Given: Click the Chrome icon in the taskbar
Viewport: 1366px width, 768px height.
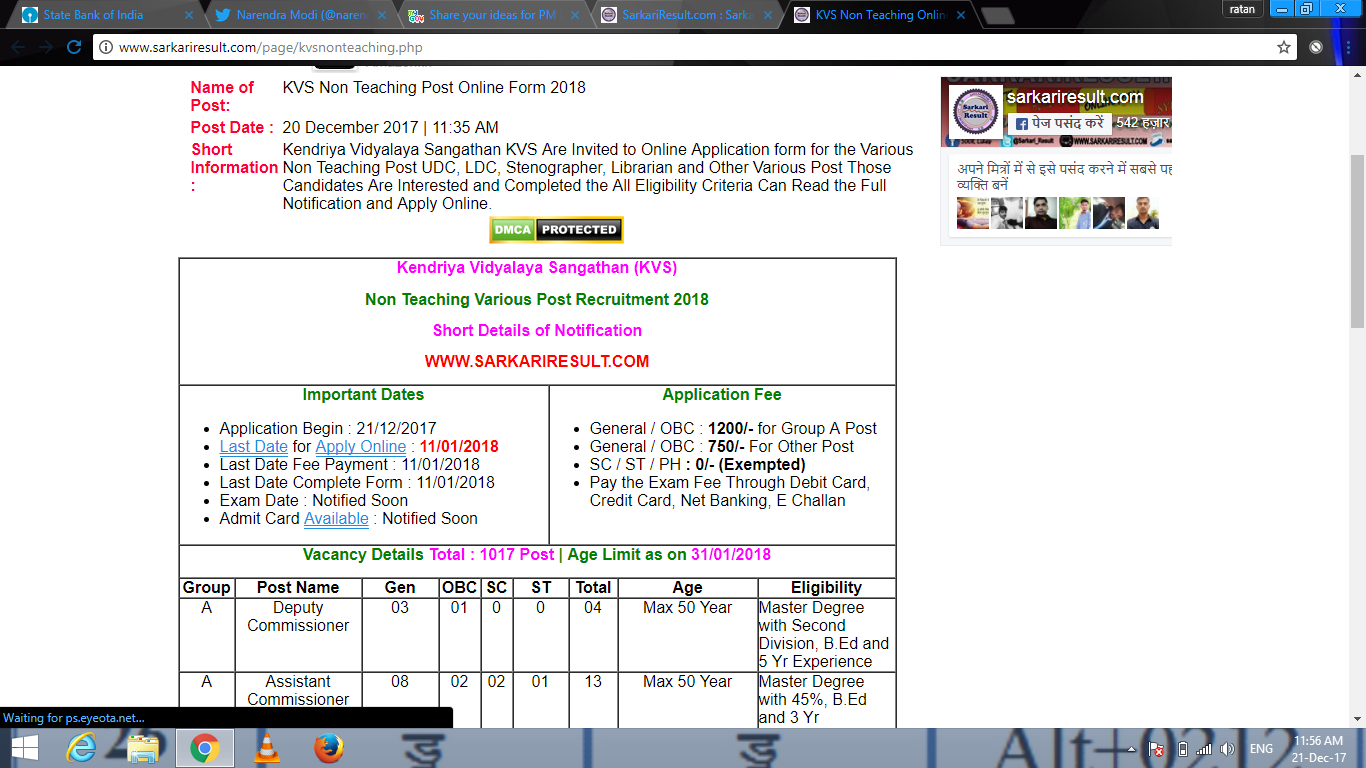Looking at the screenshot, I should [x=205, y=748].
